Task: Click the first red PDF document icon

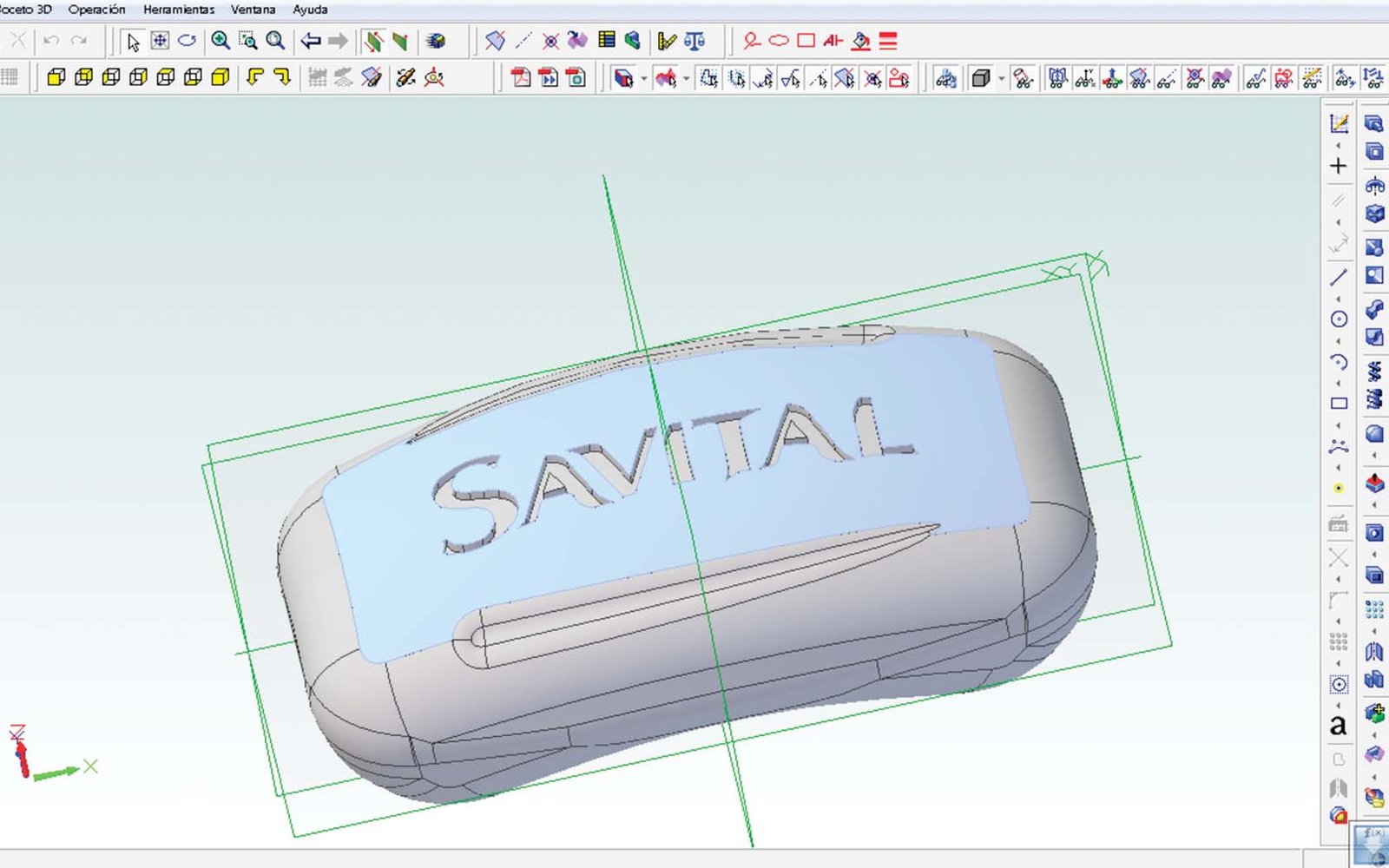Action: click(x=521, y=77)
